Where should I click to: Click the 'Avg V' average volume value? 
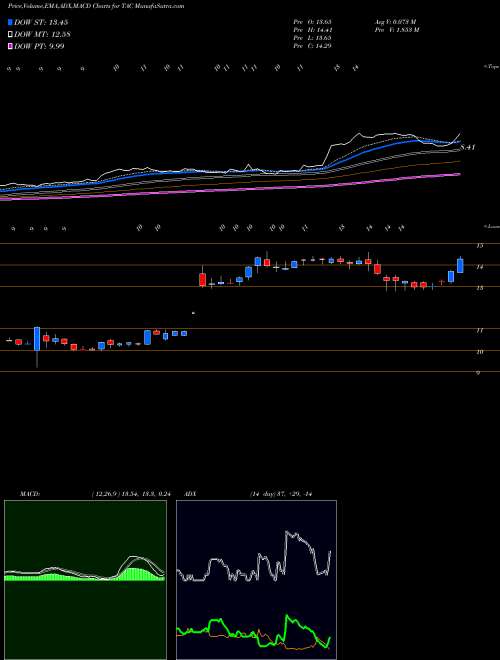pos(395,21)
